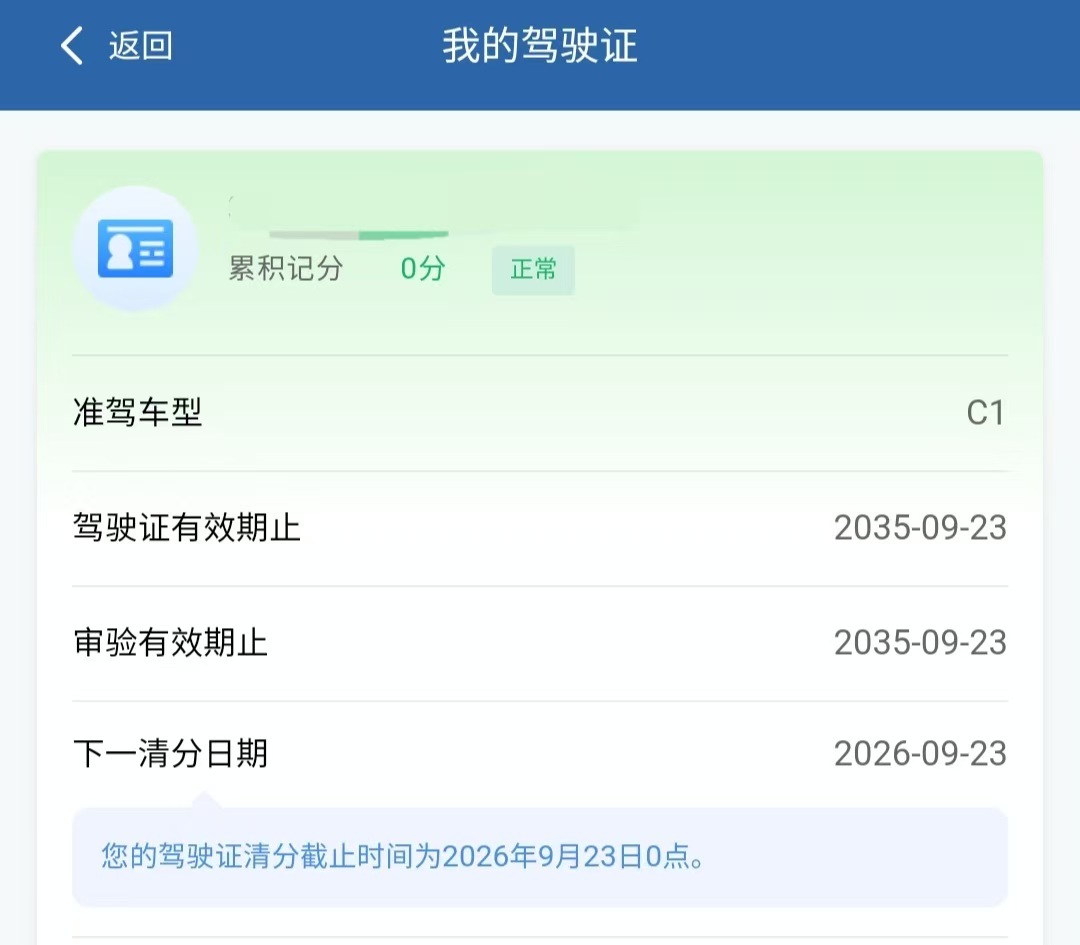
Task: Tap the 返回 back label
Action: [x=141, y=46]
